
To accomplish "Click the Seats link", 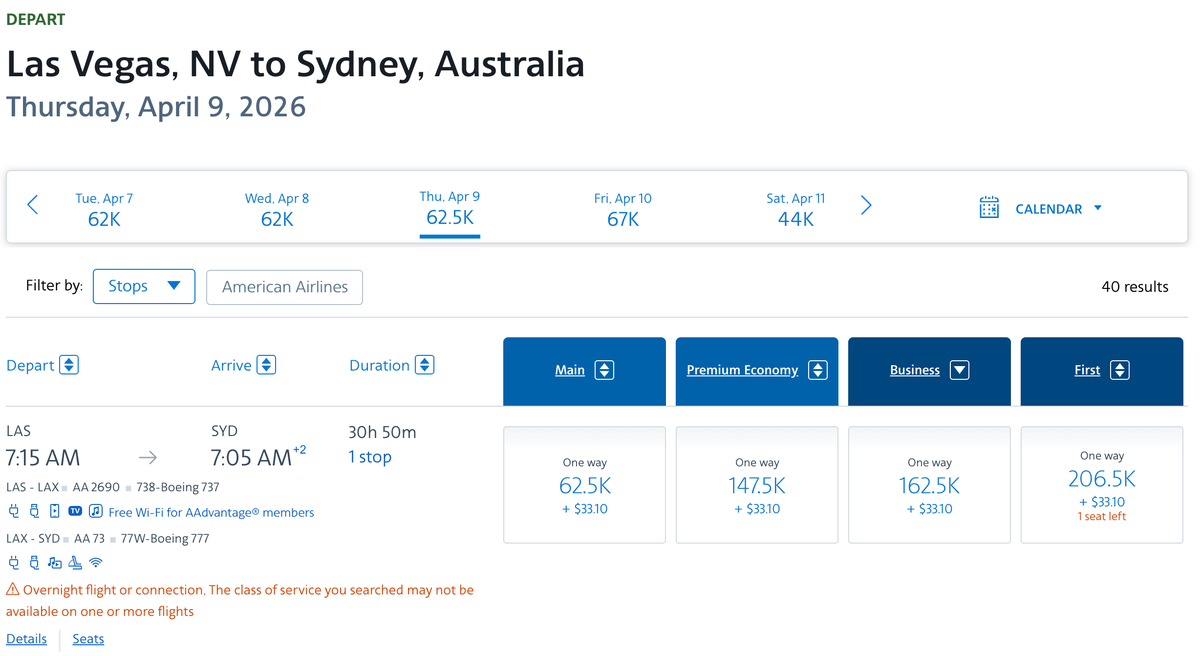I will (x=87, y=638).
